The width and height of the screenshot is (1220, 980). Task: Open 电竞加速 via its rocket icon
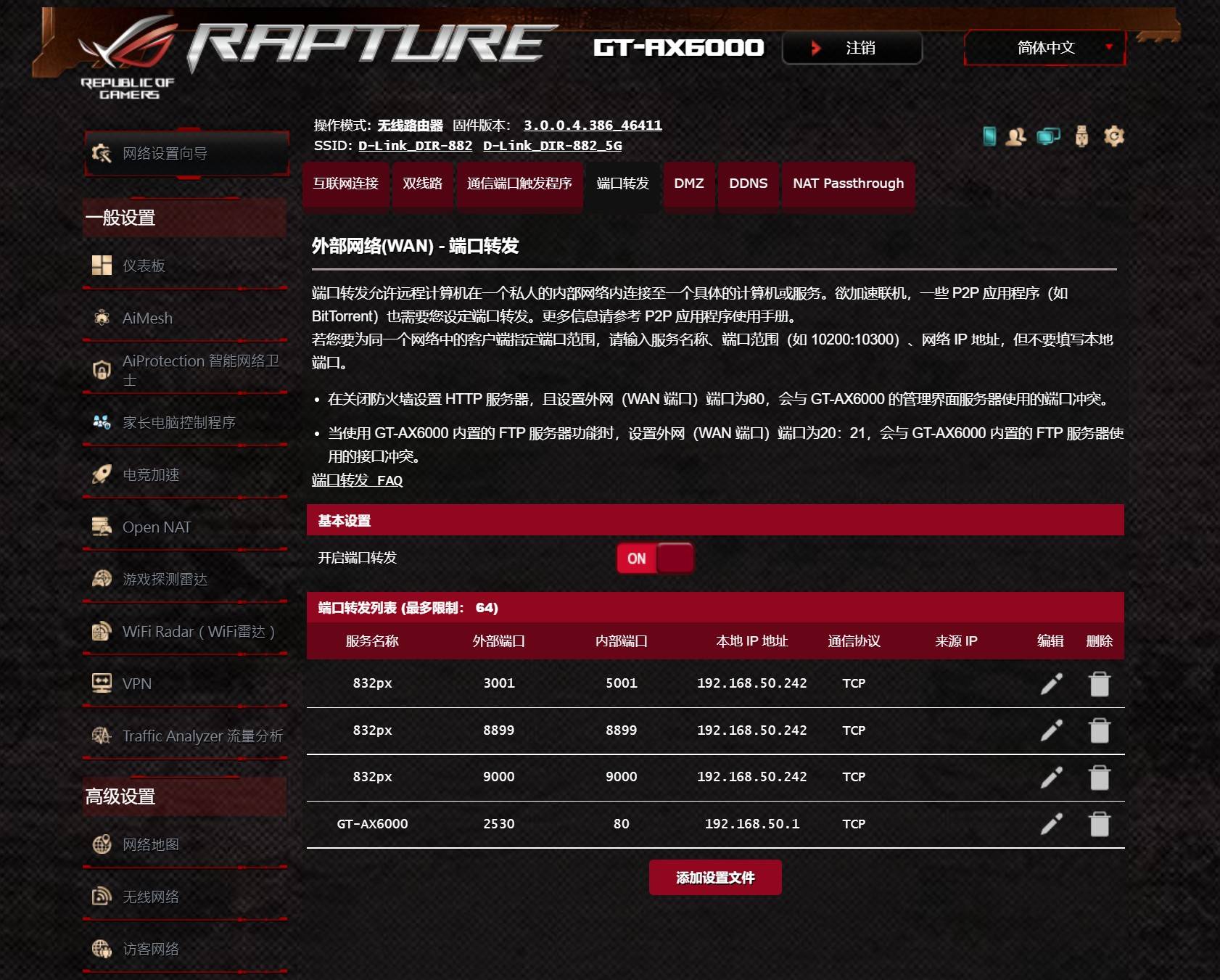coord(102,475)
